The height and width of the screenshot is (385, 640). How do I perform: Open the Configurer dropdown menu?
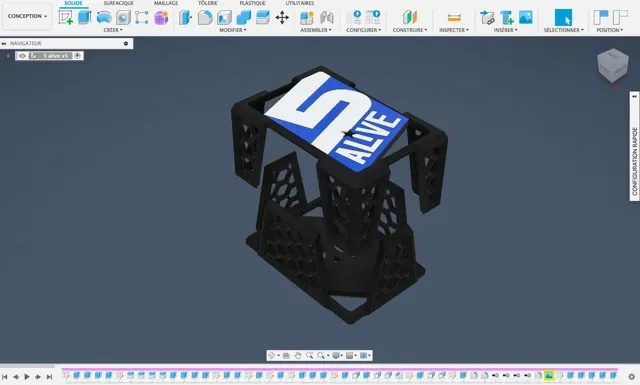(x=363, y=30)
